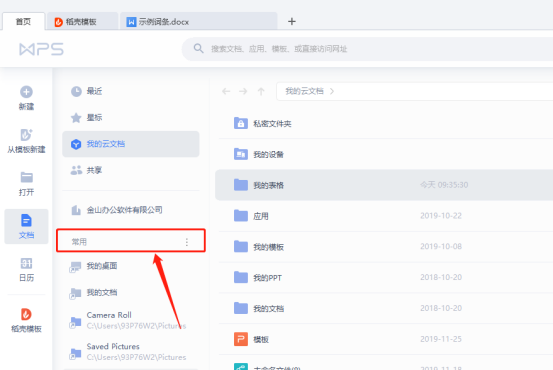Click the Saved Pictures folder icon
The height and width of the screenshot is (370, 553).
(x=75, y=353)
